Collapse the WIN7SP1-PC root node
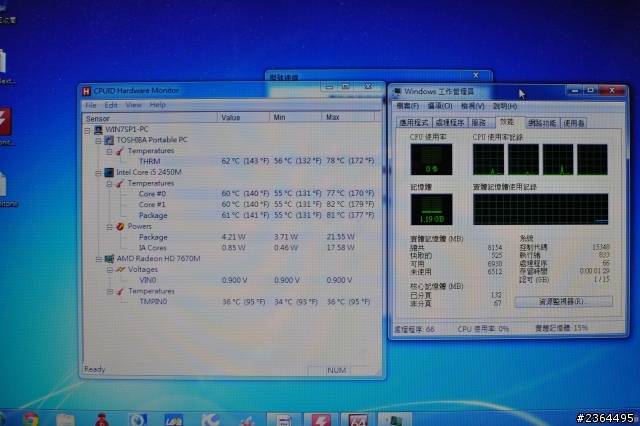The height and width of the screenshot is (426, 640). (x=87, y=131)
